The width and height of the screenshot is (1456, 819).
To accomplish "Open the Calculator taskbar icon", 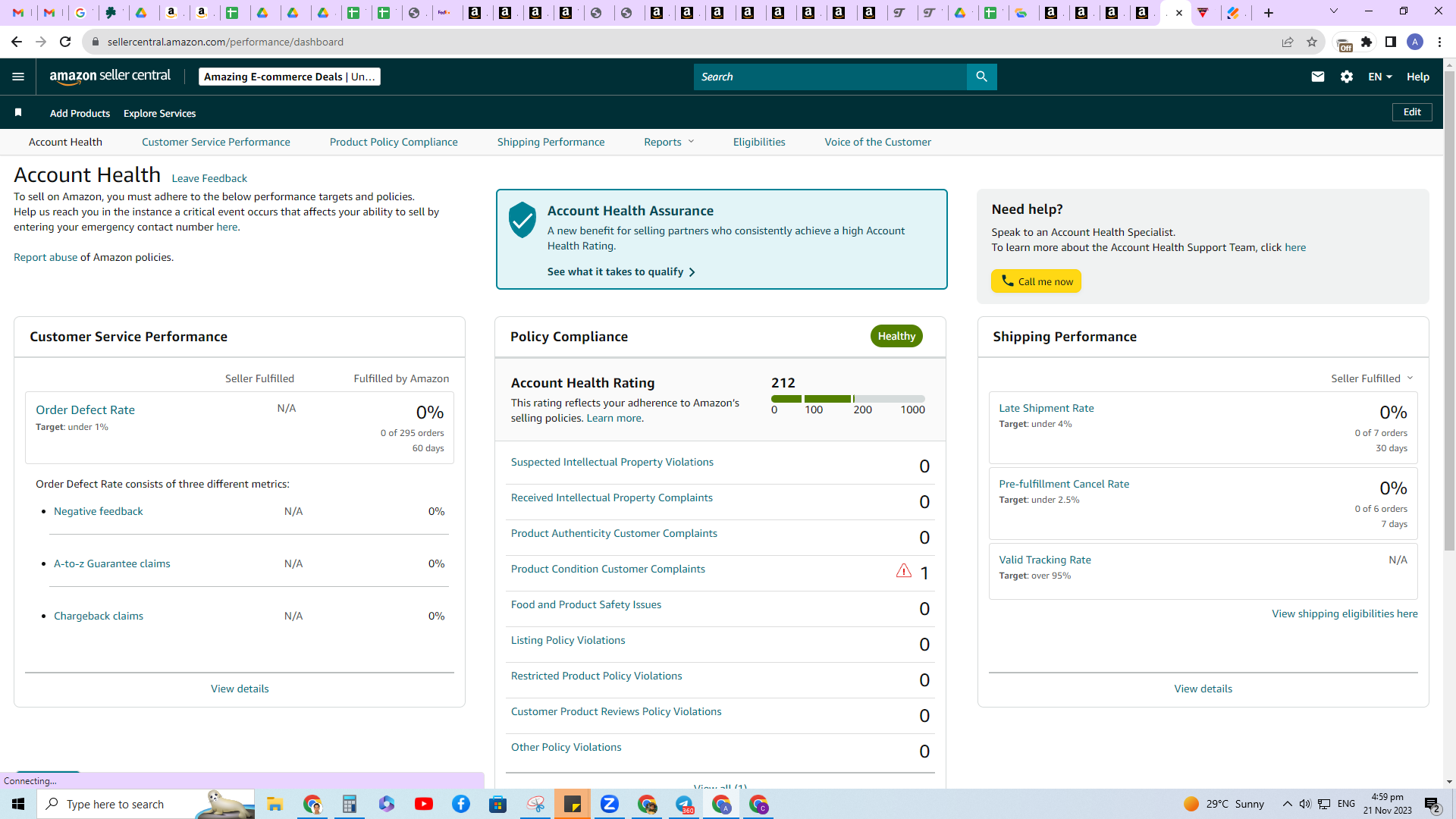I will click(x=349, y=804).
